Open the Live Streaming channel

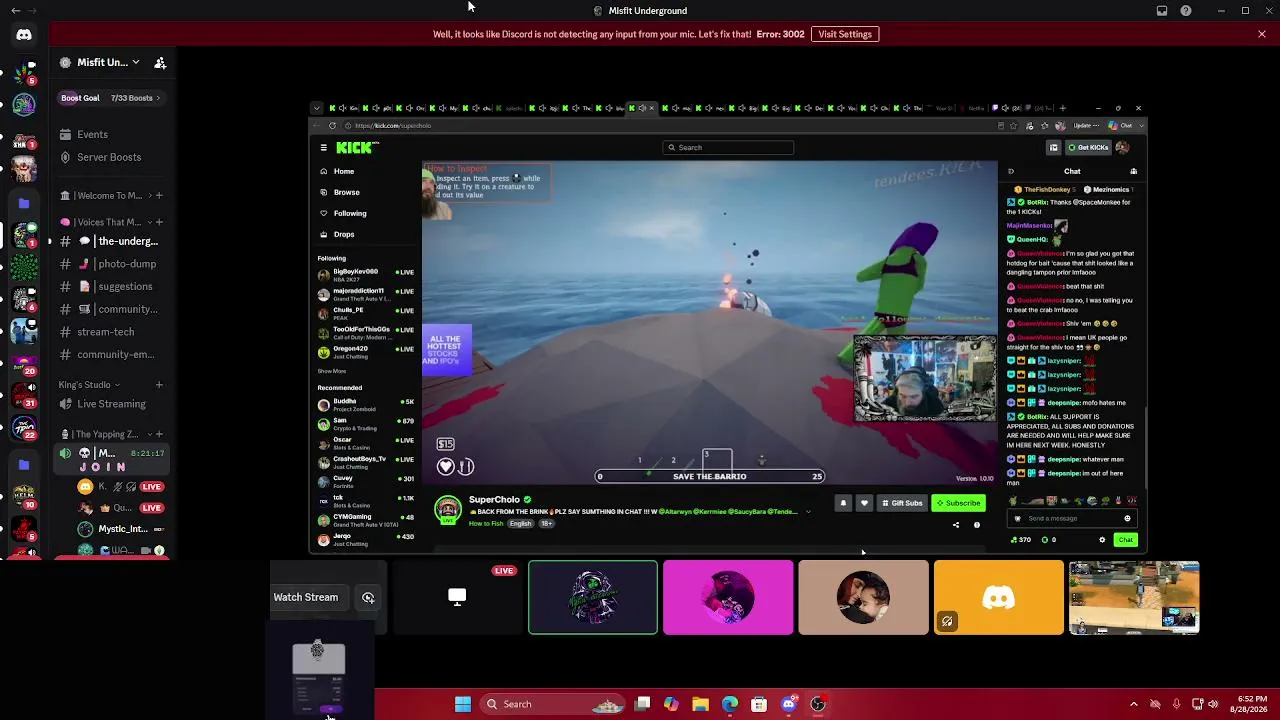click(x=112, y=404)
